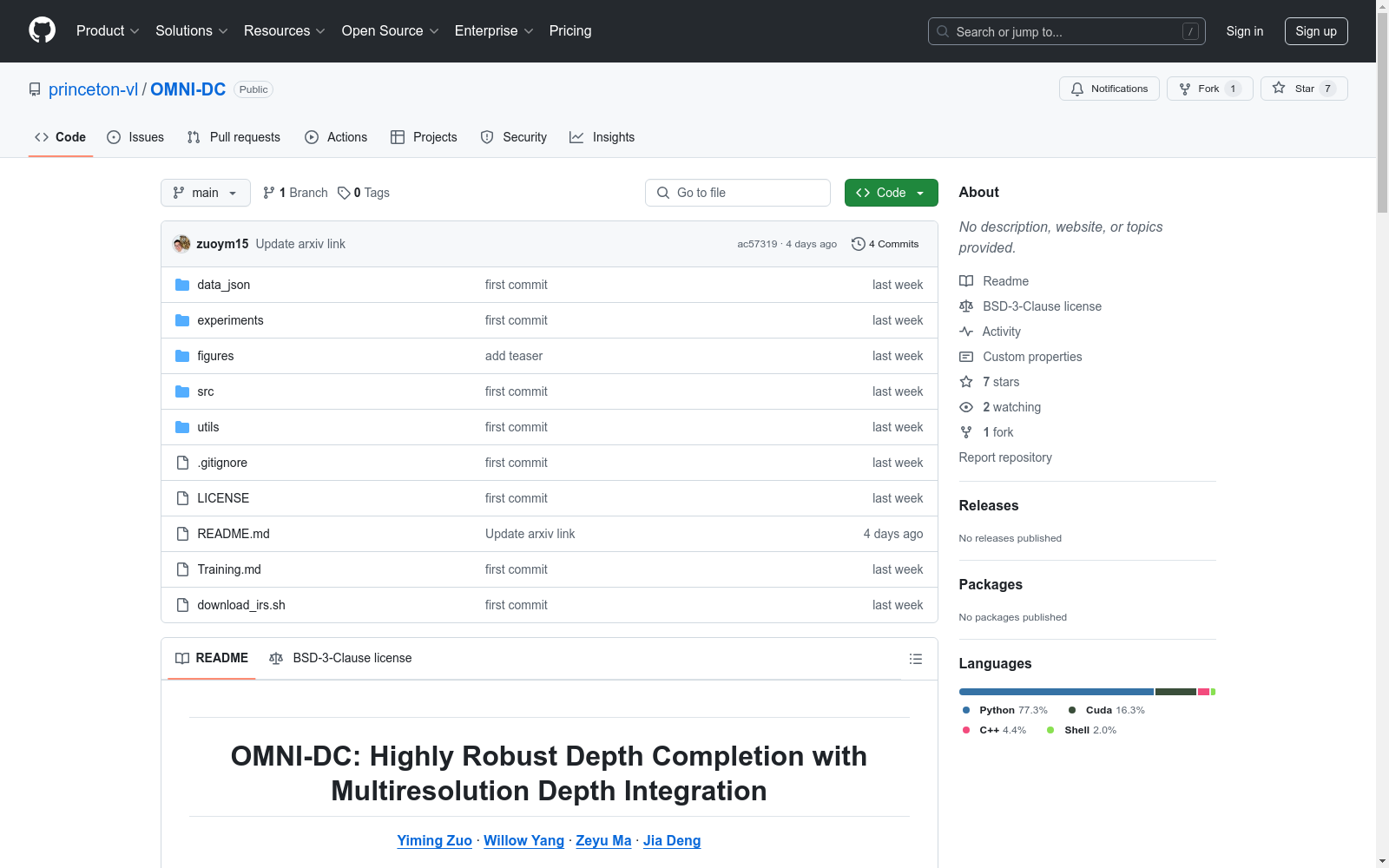
Task: Fork the OMNI-DC repository
Action: pos(1210,89)
